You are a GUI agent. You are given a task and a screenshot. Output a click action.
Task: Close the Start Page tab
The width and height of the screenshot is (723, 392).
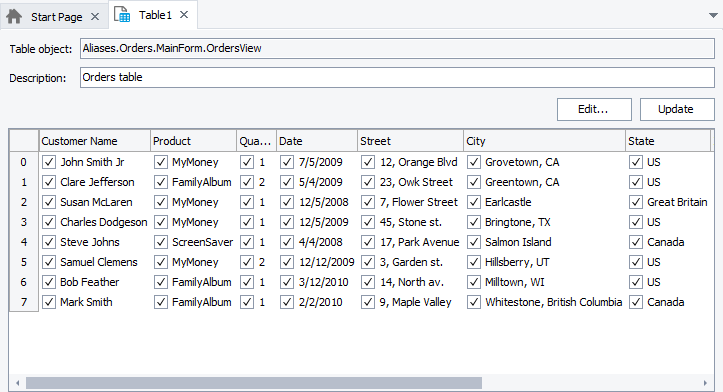(x=95, y=17)
